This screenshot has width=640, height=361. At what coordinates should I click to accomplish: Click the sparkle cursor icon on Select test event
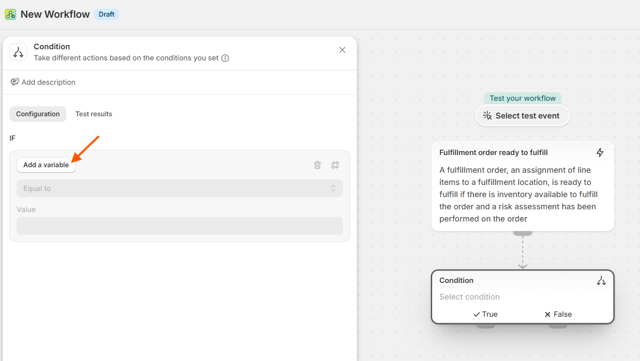487,116
